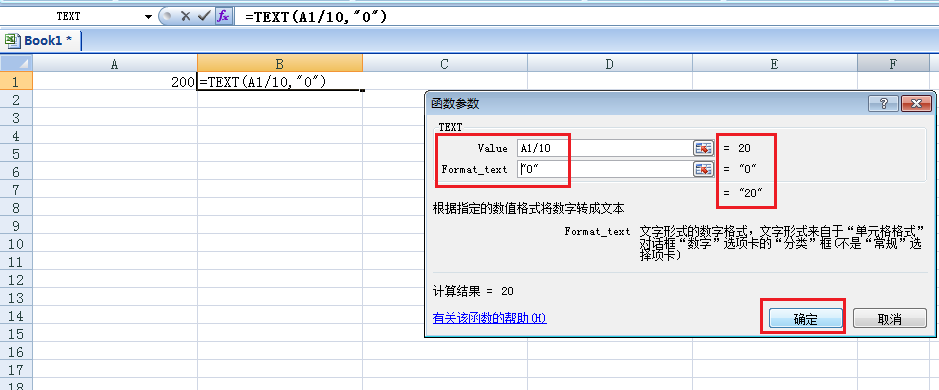Select column A header

tap(115, 64)
